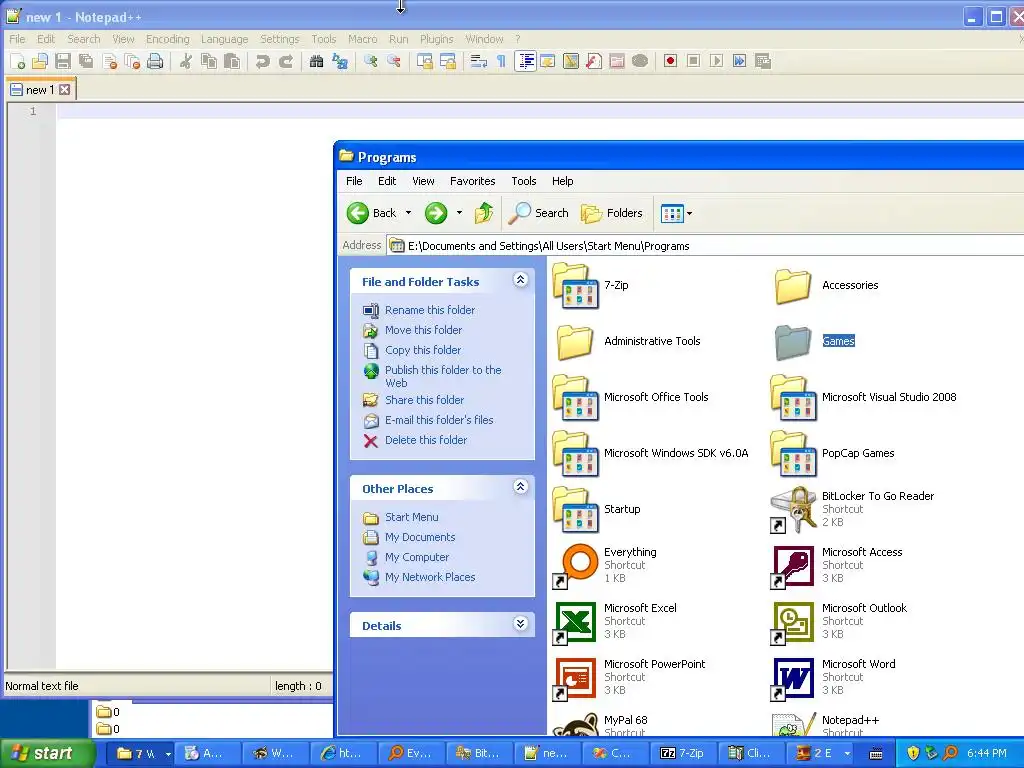The image size is (1024, 768).
Task: Open the Back history dropdown arrow
Action: 408,213
